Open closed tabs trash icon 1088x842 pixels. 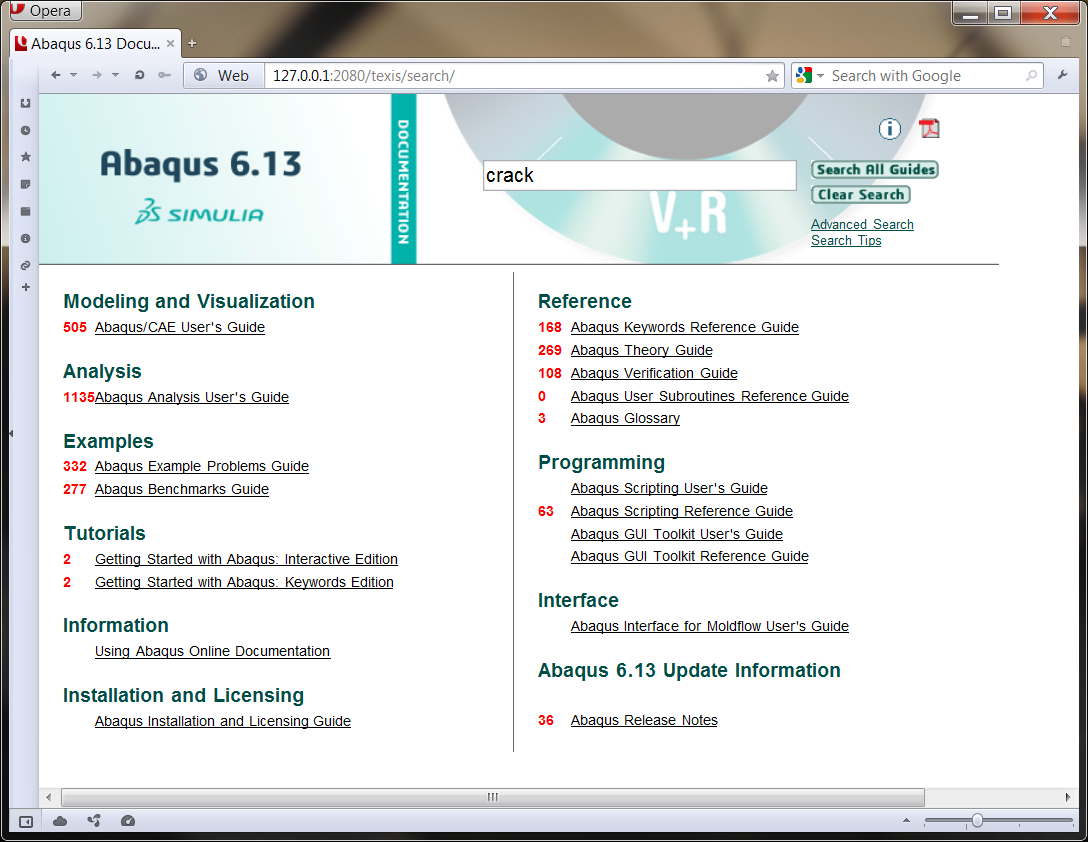pos(1065,42)
